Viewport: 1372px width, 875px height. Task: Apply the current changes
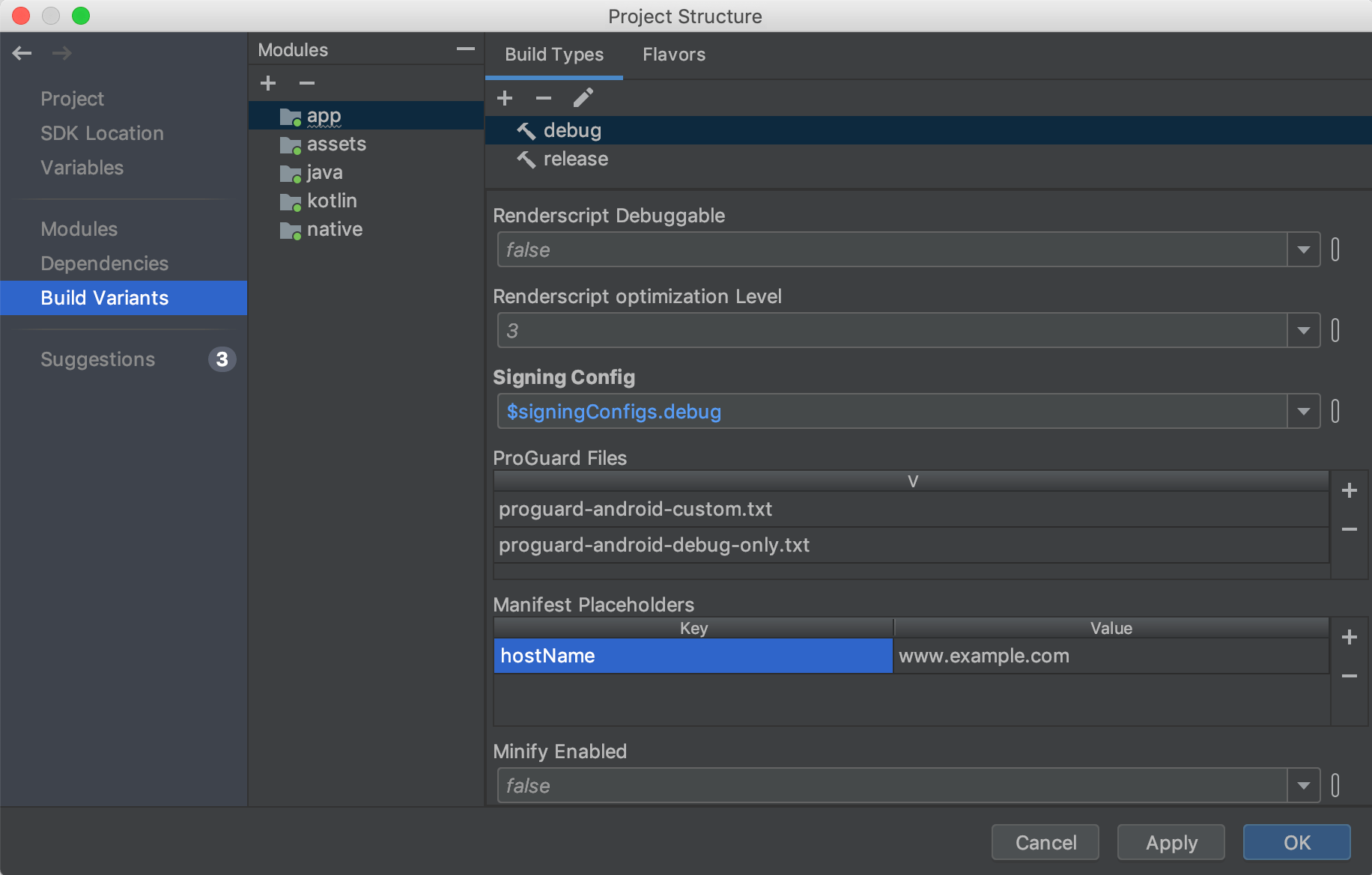[x=1171, y=842]
